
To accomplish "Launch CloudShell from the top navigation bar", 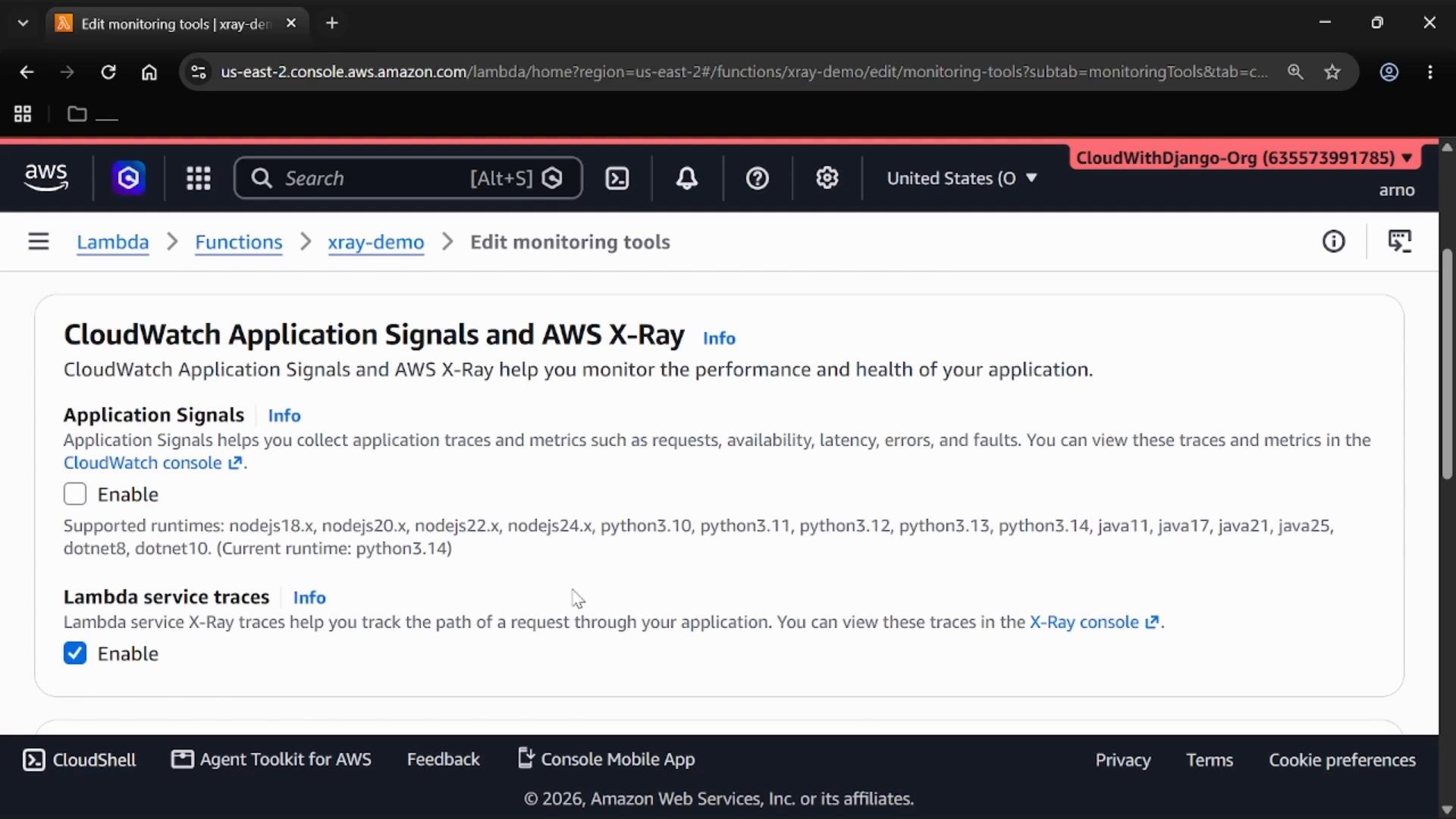I will click(x=617, y=178).
